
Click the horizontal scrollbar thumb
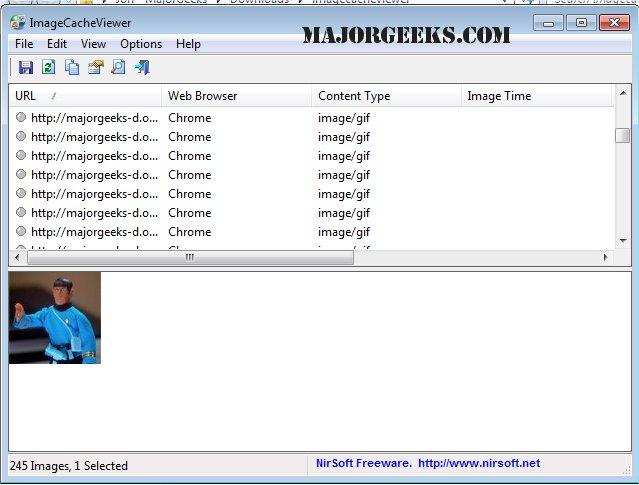pyautogui.click(x=190, y=257)
